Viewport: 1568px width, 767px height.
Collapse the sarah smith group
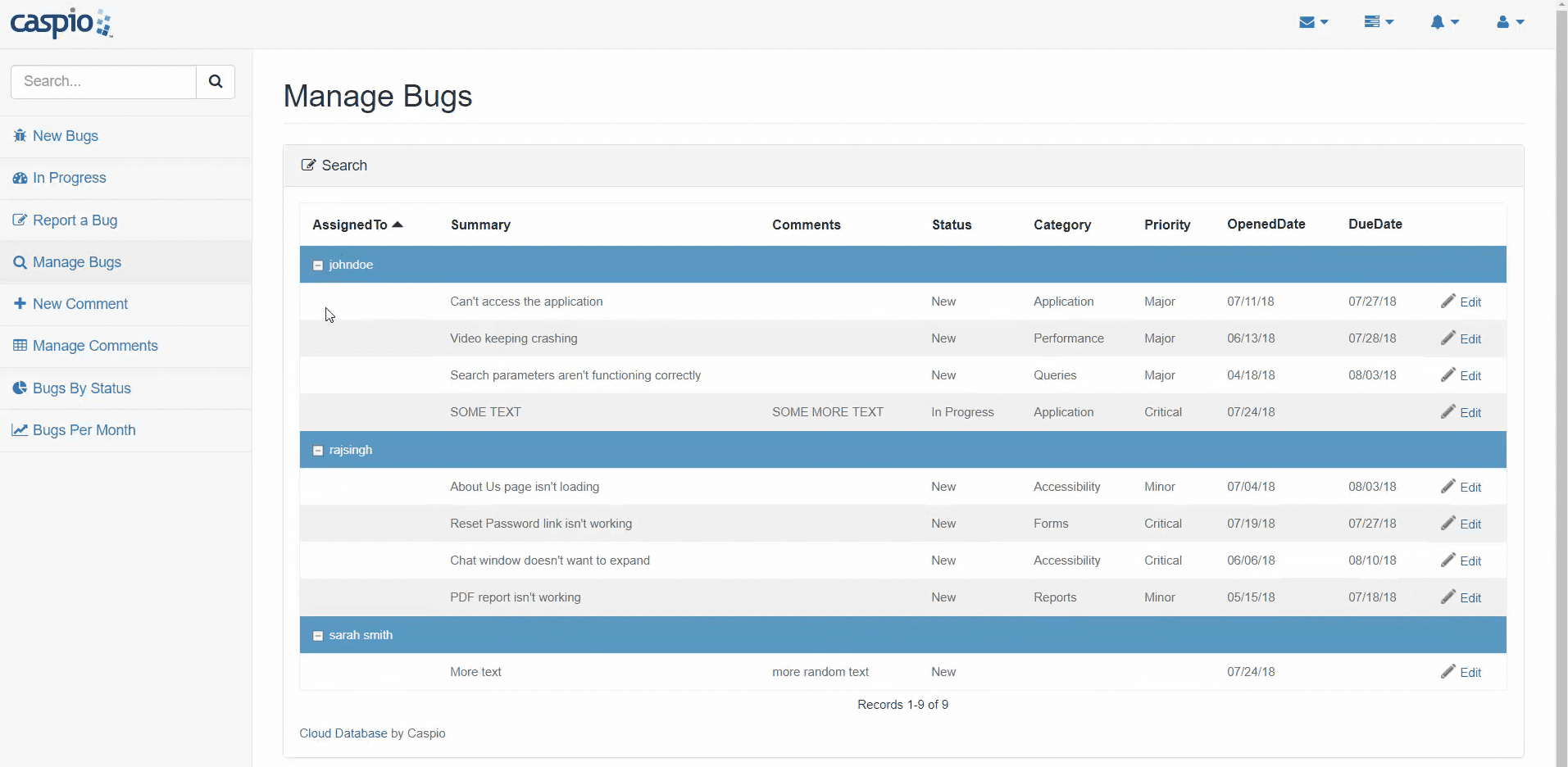tap(318, 636)
